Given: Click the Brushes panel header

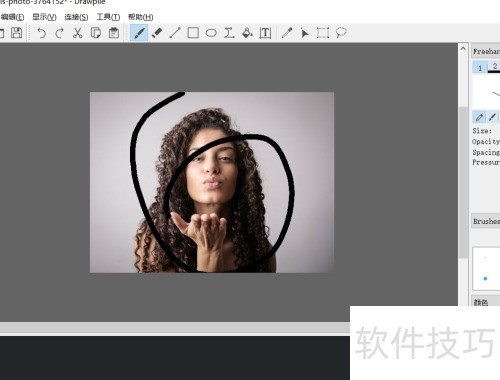Looking at the screenshot, I should point(486,221).
